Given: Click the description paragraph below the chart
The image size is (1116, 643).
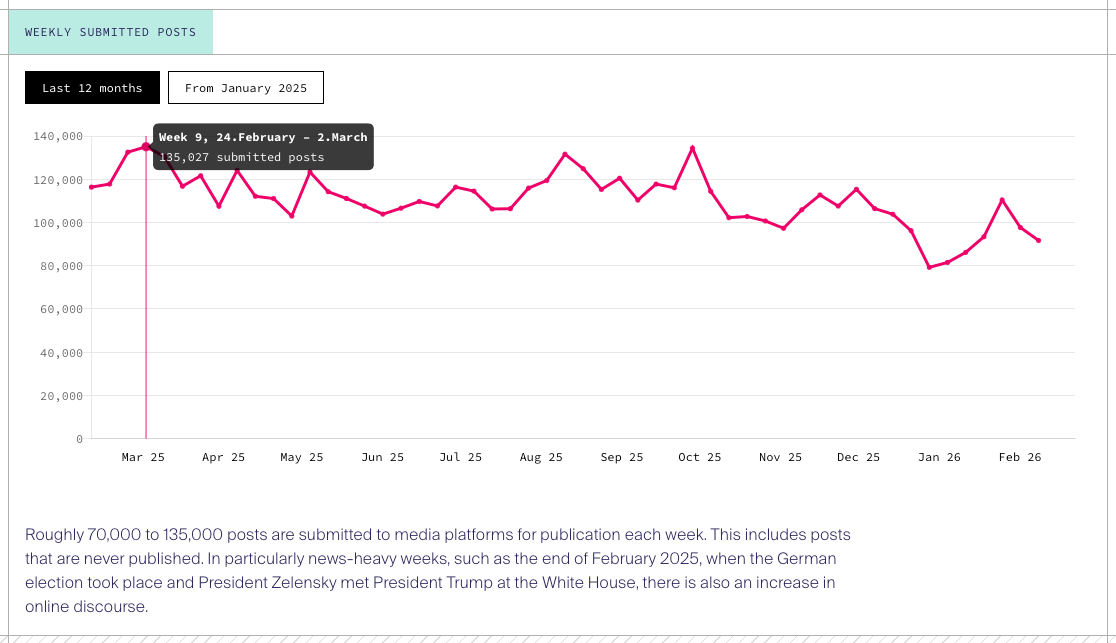Looking at the screenshot, I should (x=437, y=570).
